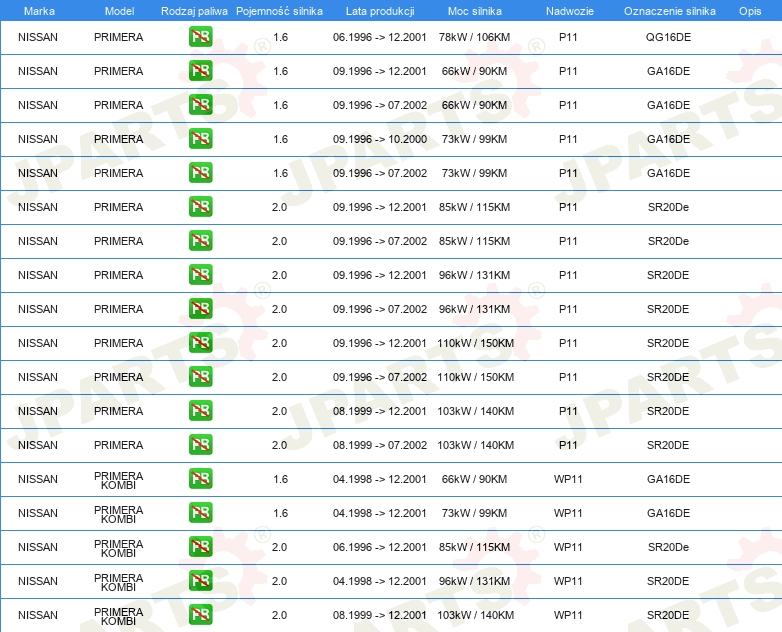Select 110kW / 150KM cell ending 07.2002
The width and height of the screenshot is (782, 632).
[475, 377]
